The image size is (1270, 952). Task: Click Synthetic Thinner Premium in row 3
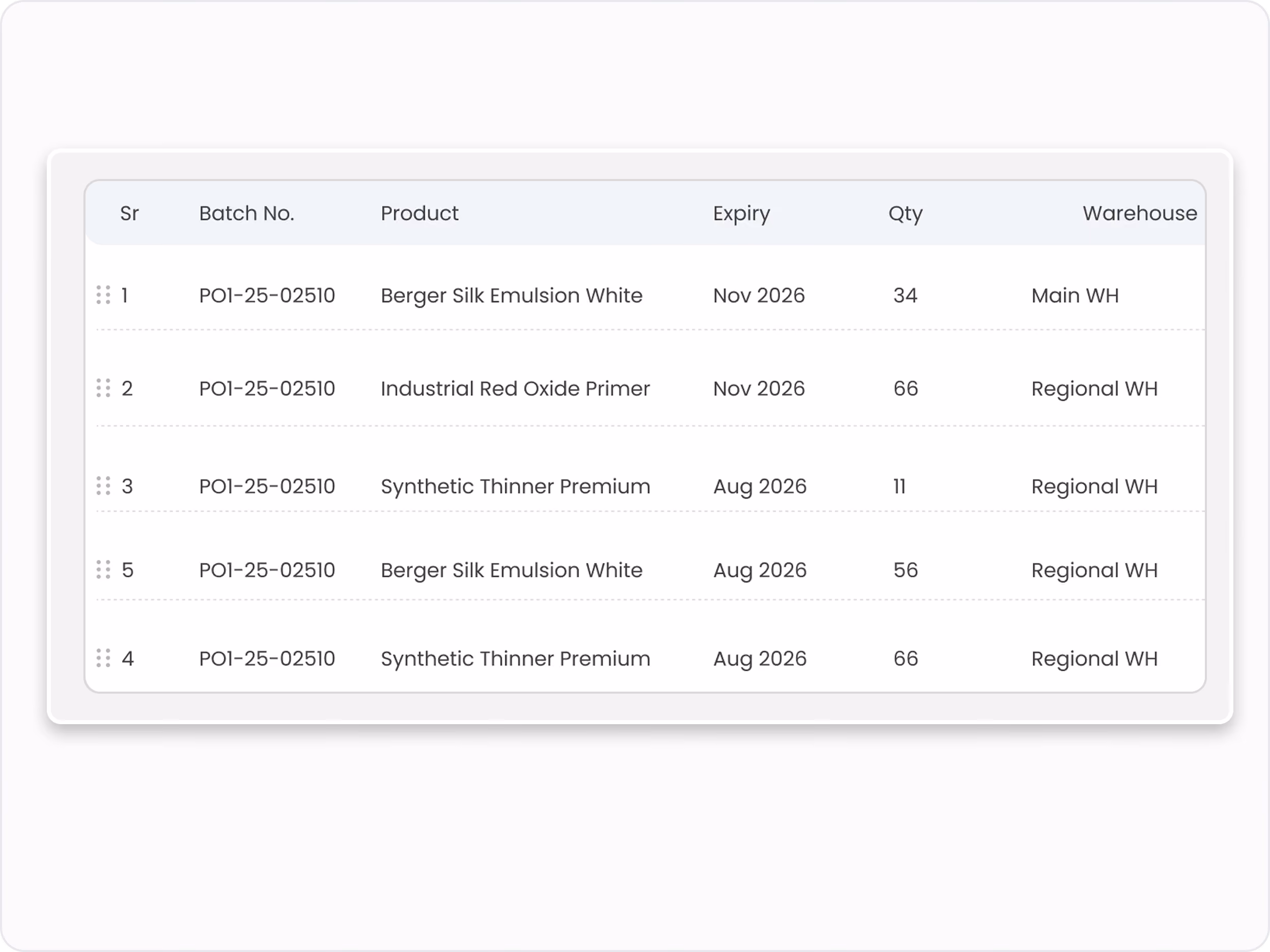click(x=515, y=487)
